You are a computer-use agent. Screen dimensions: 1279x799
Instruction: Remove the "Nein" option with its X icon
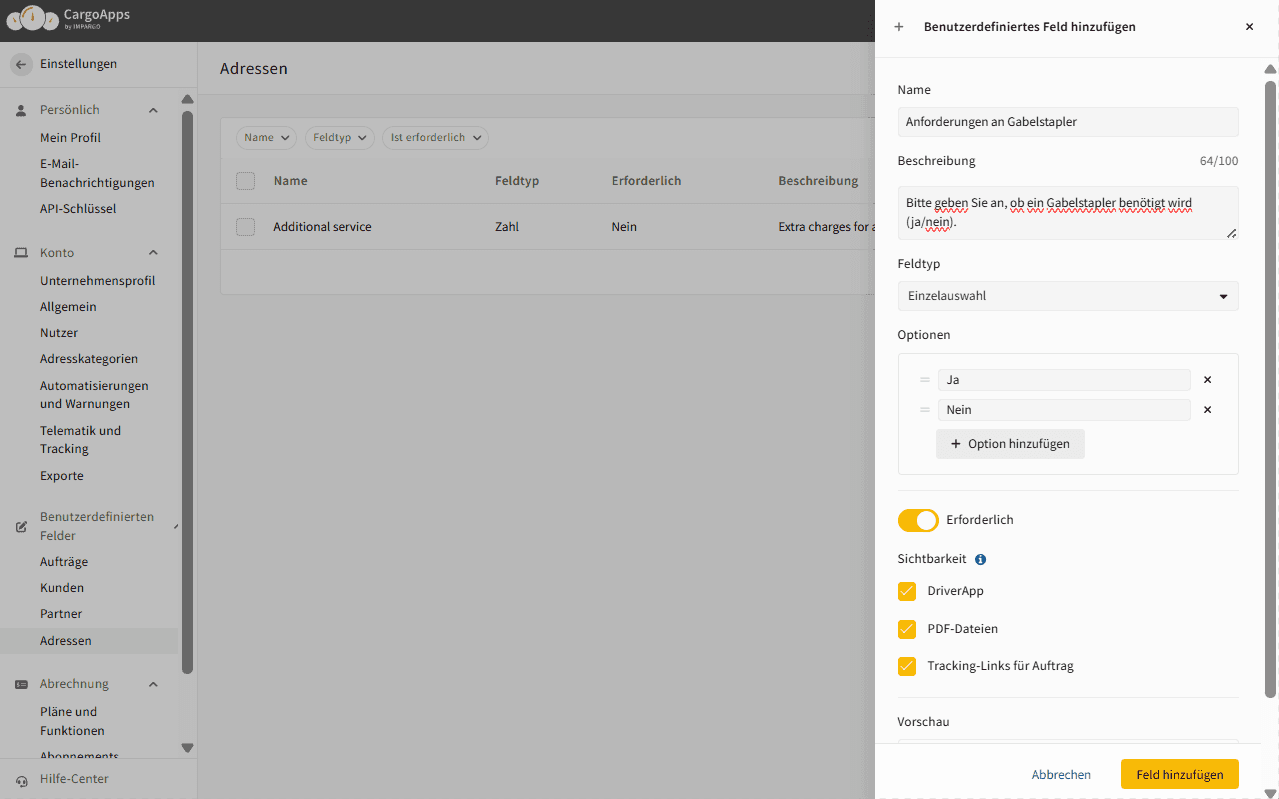tap(1207, 410)
